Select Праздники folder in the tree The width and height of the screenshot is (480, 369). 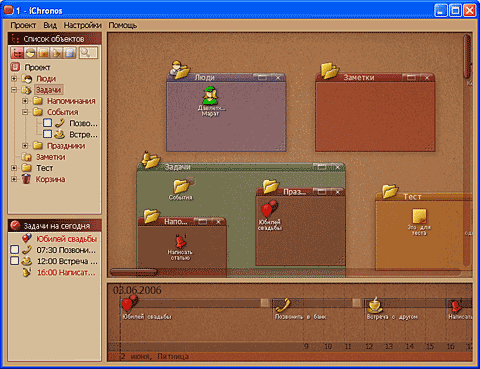pyautogui.click(x=66, y=146)
